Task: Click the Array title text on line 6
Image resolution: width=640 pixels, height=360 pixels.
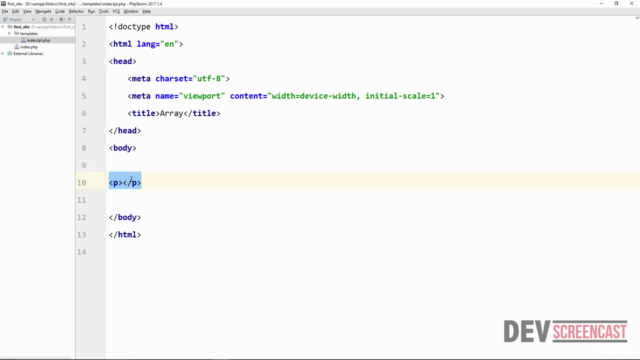Action: pos(171,113)
